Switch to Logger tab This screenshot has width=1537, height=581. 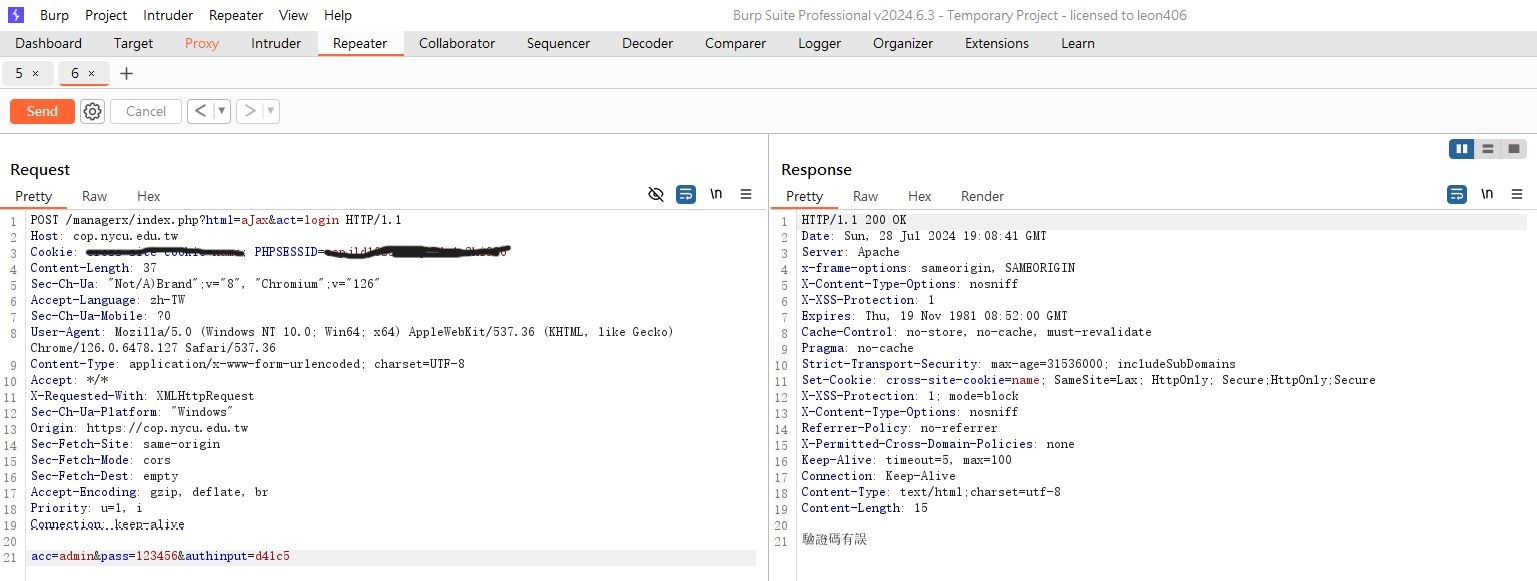coord(819,43)
